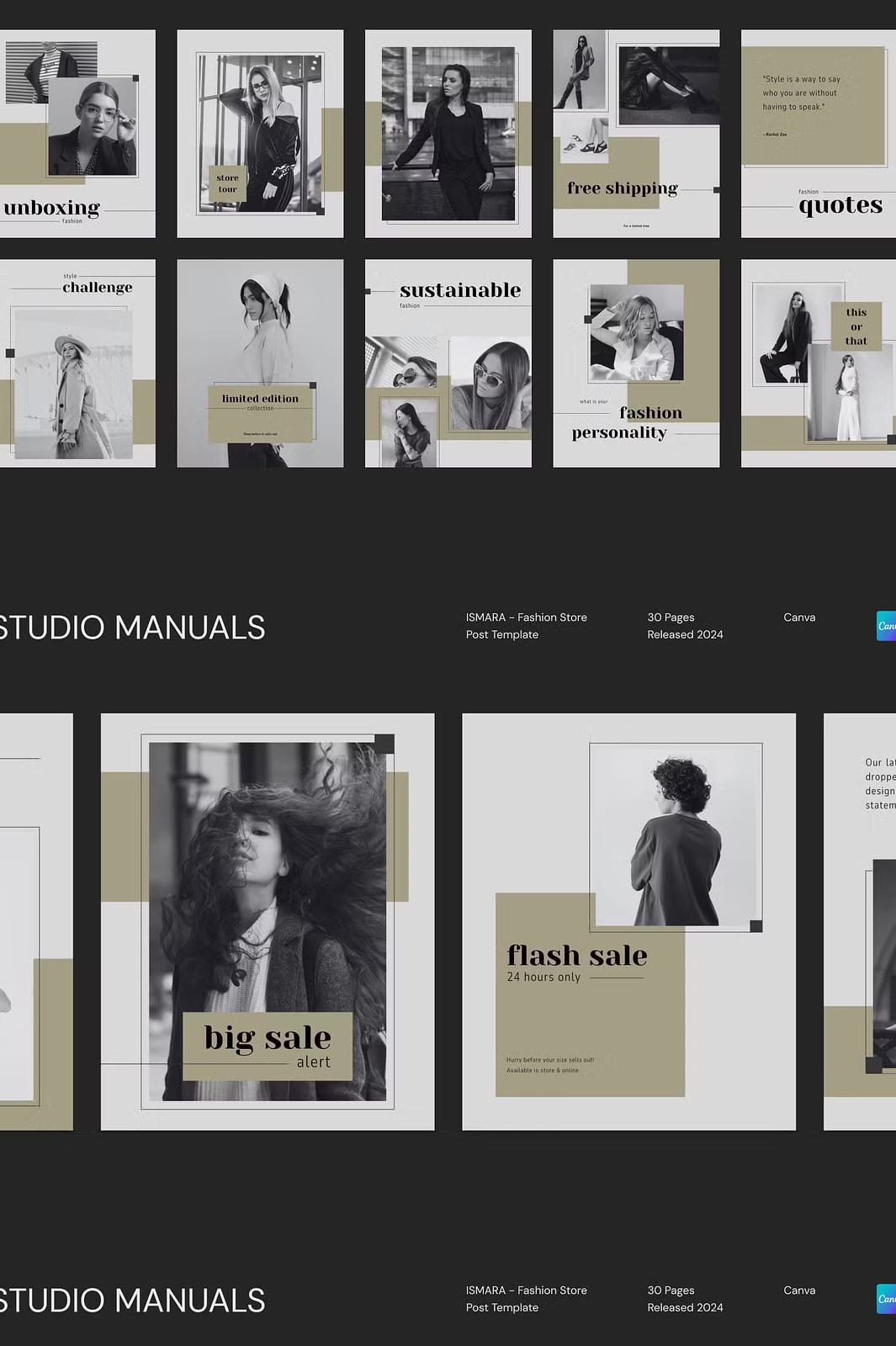Image resolution: width=896 pixels, height=1346 pixels.
Task: Click the lower Canva logo icon
Action: pyautogui.click(x=887, y=1299)
